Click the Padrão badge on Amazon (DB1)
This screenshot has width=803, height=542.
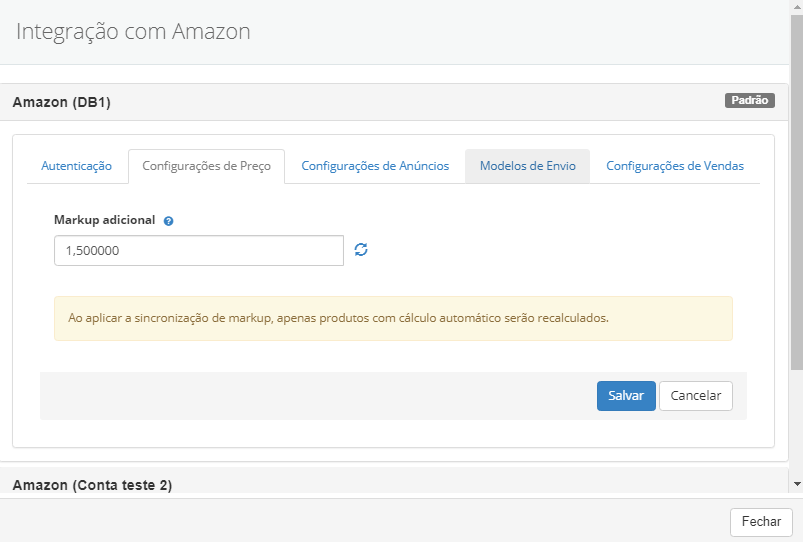click(749, 100)
